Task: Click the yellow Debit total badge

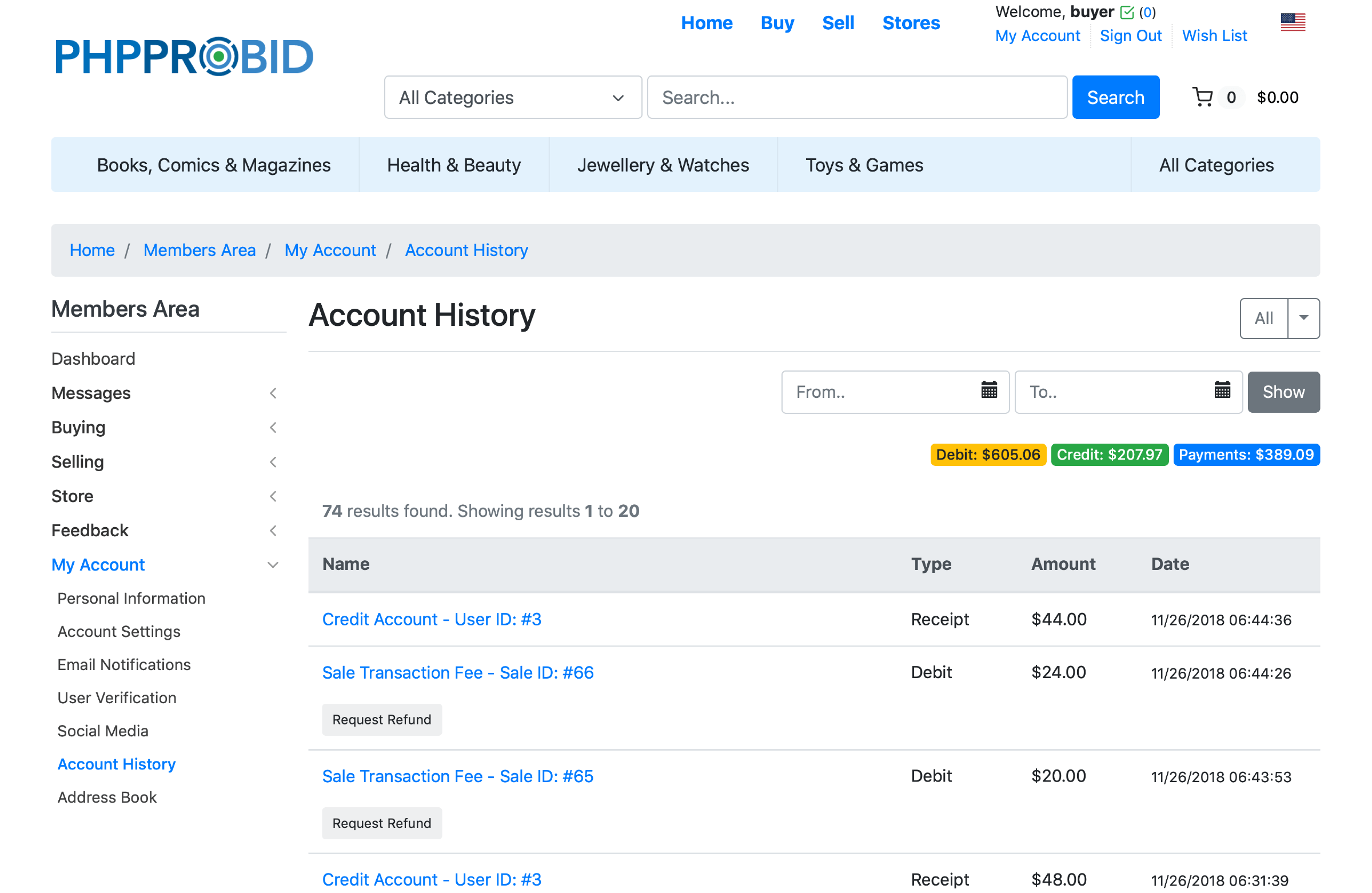Action: (987, 455)
